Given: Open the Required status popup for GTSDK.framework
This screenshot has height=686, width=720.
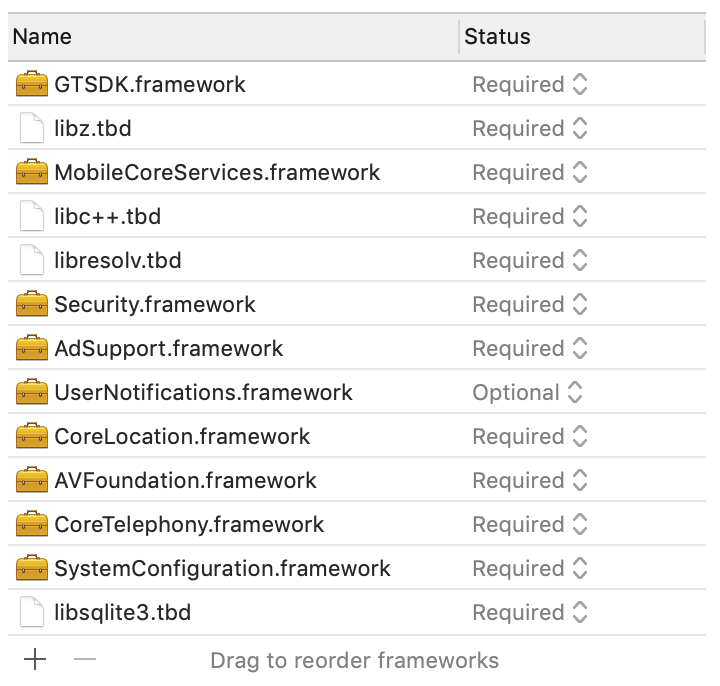Looking at the screenshot, I should click(x=529, y=85).
